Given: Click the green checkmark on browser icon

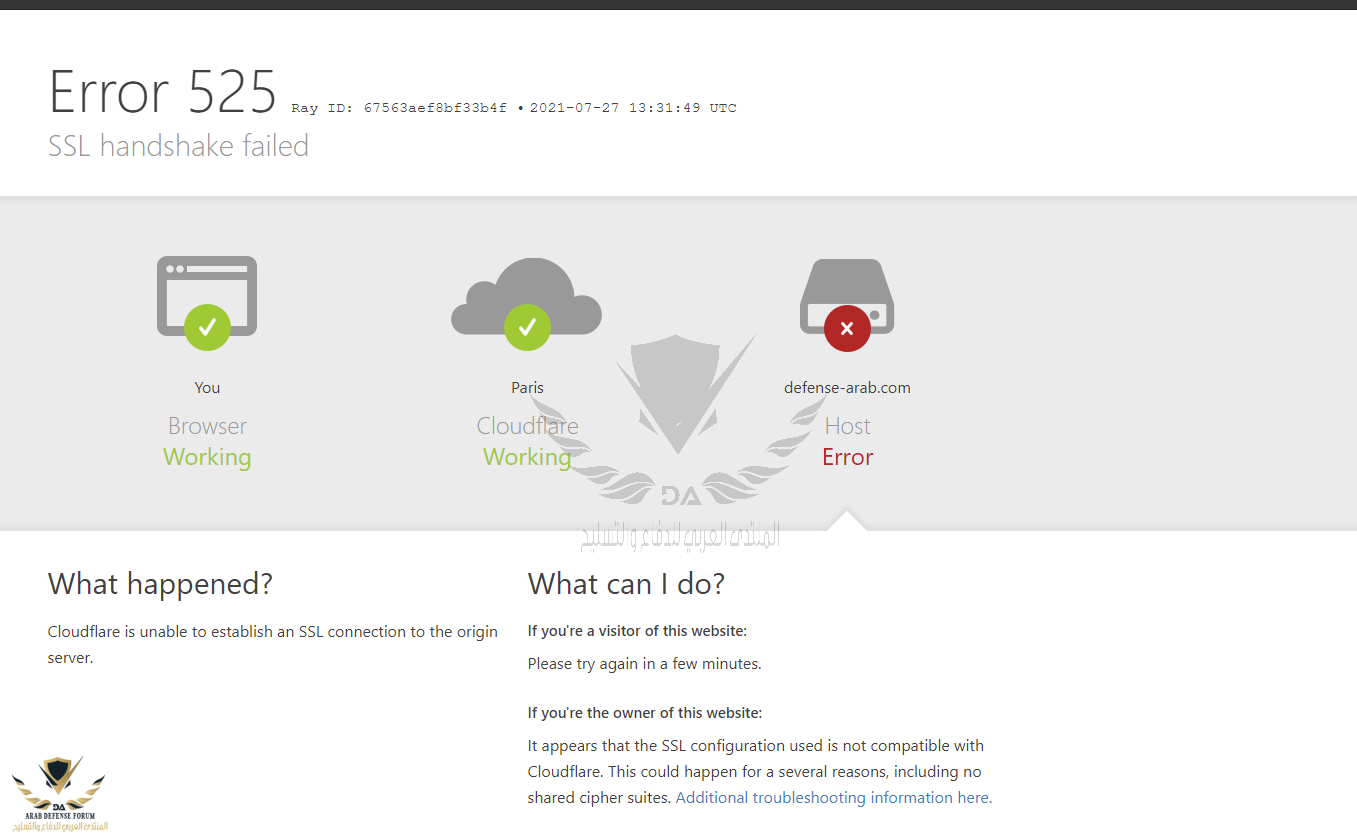Looking at the screenshot, I should (207, 327).
